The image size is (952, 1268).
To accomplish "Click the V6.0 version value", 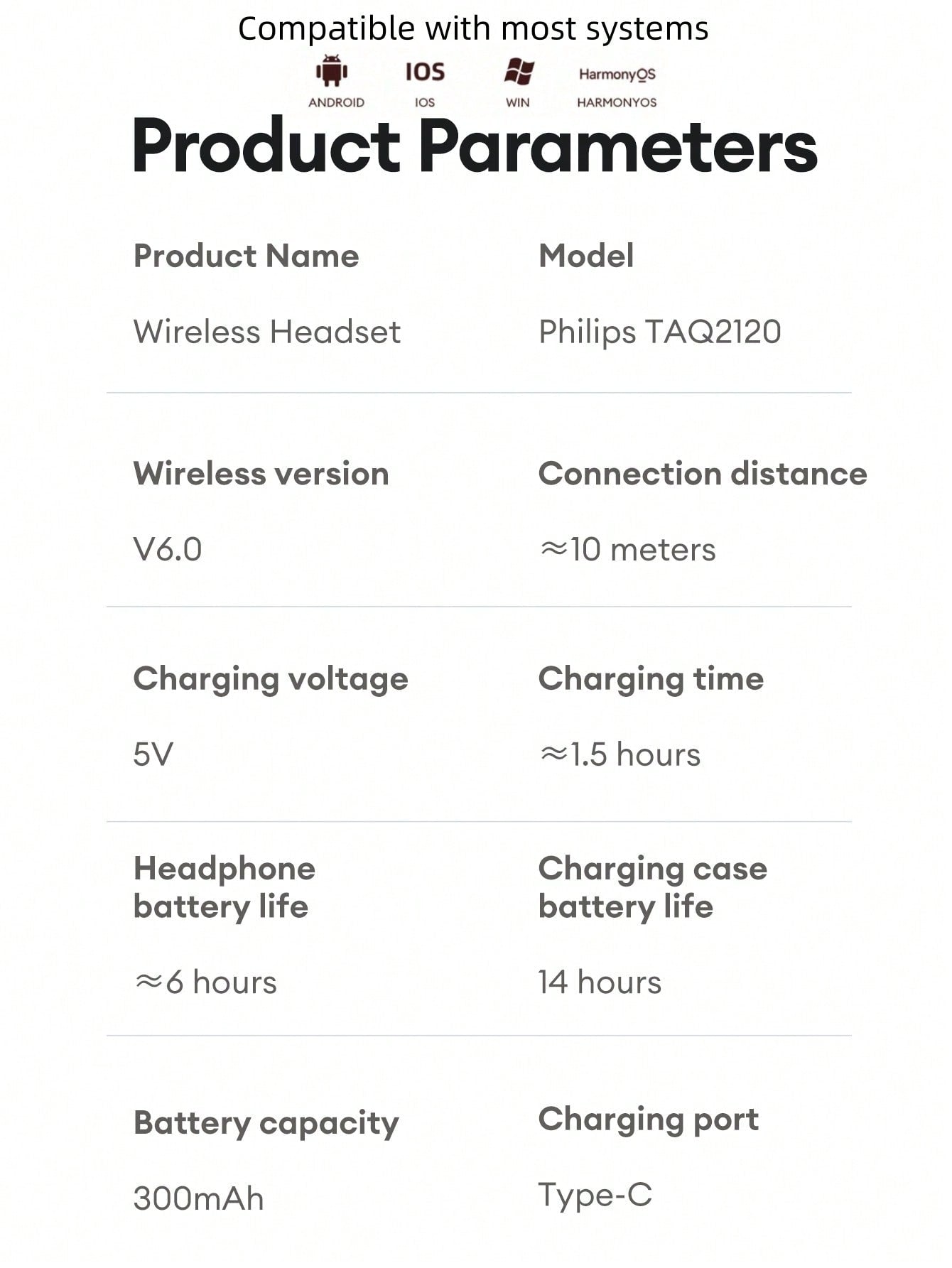I will pyautogui.click(x=168, y=549).
